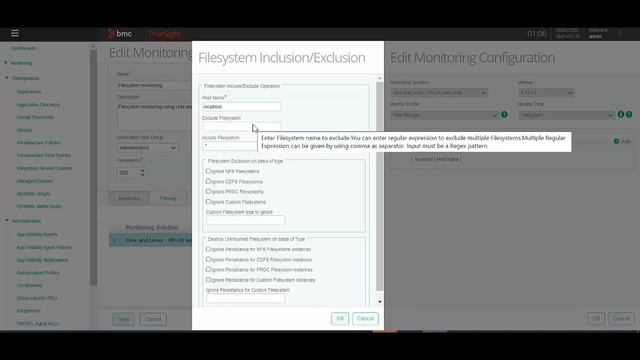The height and width of the screenshot is (360, 640).
Task: Collapse the Administration tree node in sidebar
Action: [7, 221]
